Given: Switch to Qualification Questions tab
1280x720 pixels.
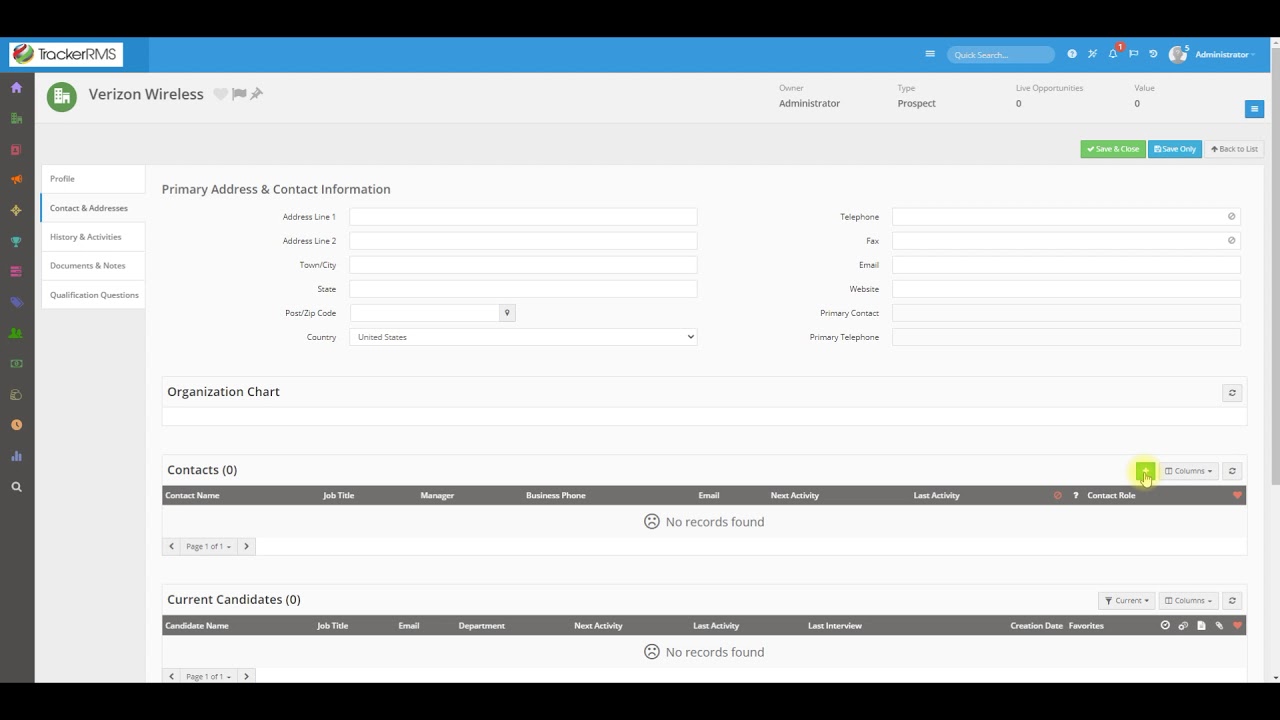Looking at the screenshot, I should pos(93,295).
